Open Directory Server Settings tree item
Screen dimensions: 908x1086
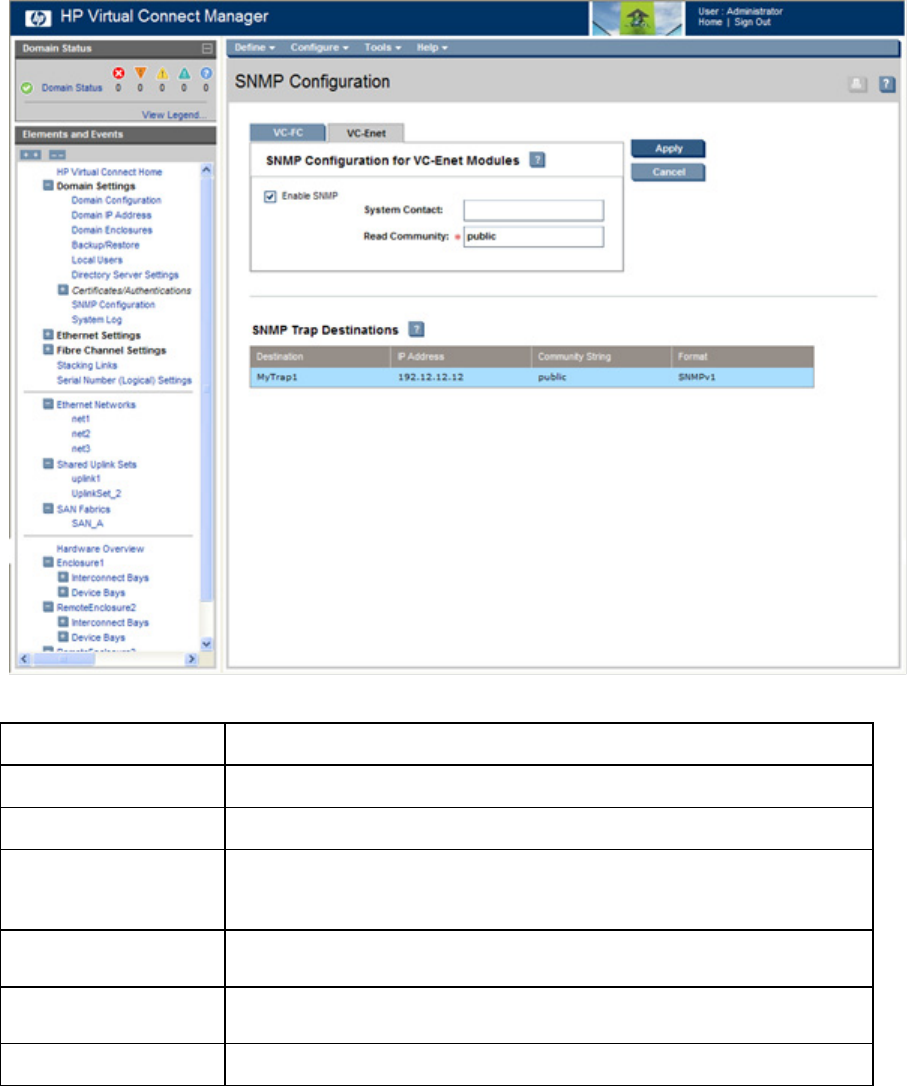tap(125, 275)
